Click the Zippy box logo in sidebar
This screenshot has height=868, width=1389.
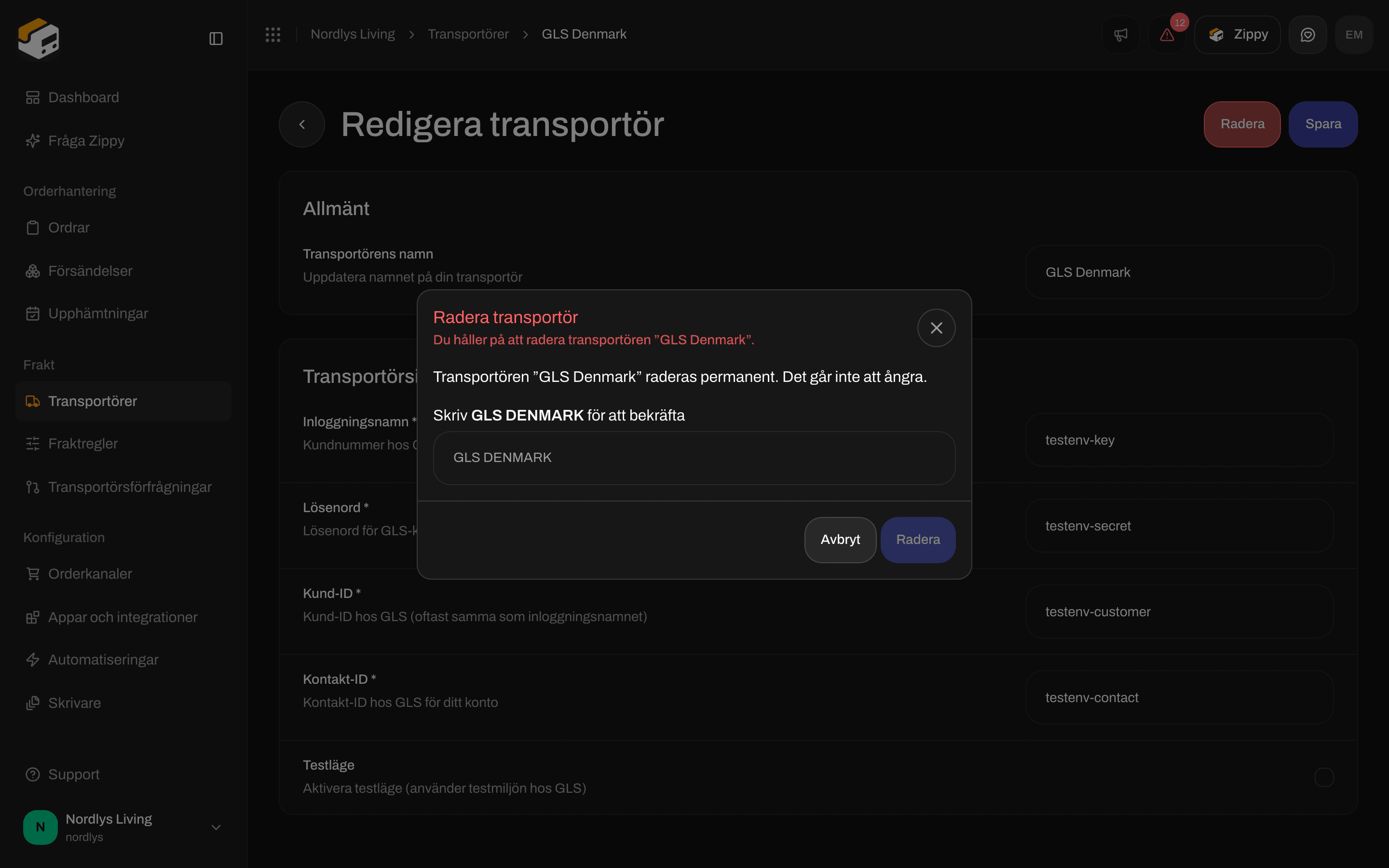(39, 38)
